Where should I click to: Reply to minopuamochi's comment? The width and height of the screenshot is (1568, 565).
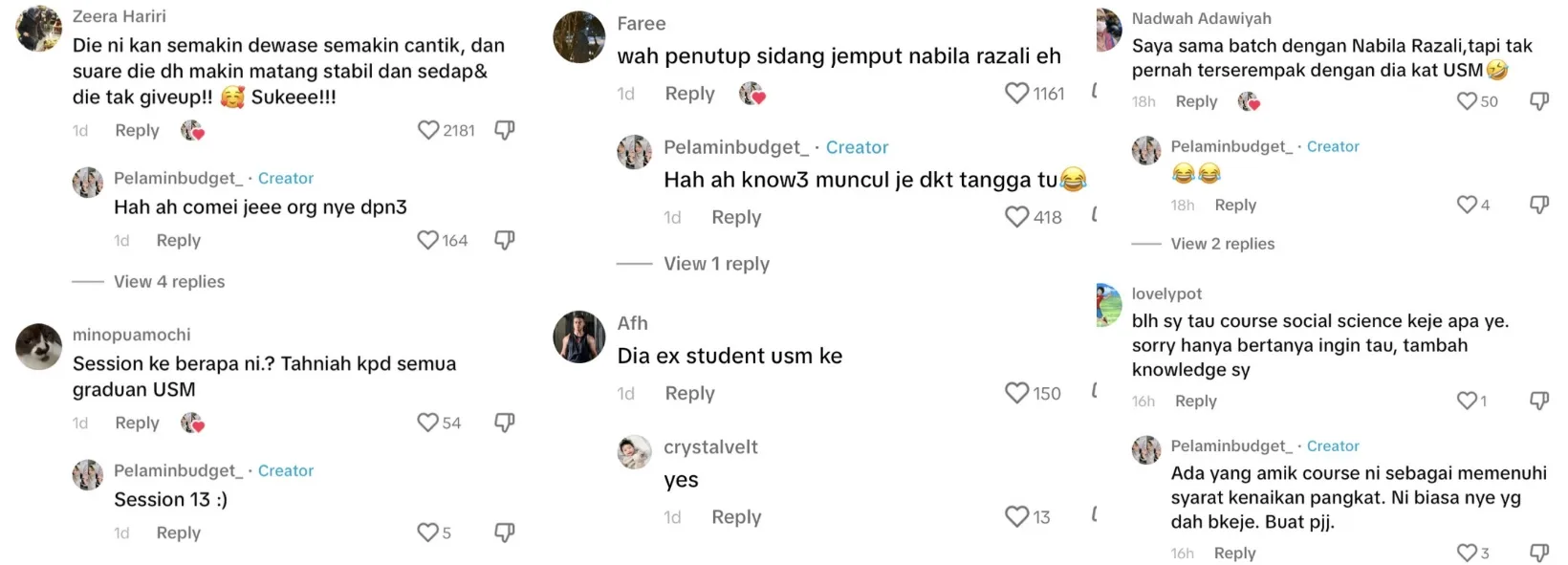pyautogui.click(x=137, y=423)
